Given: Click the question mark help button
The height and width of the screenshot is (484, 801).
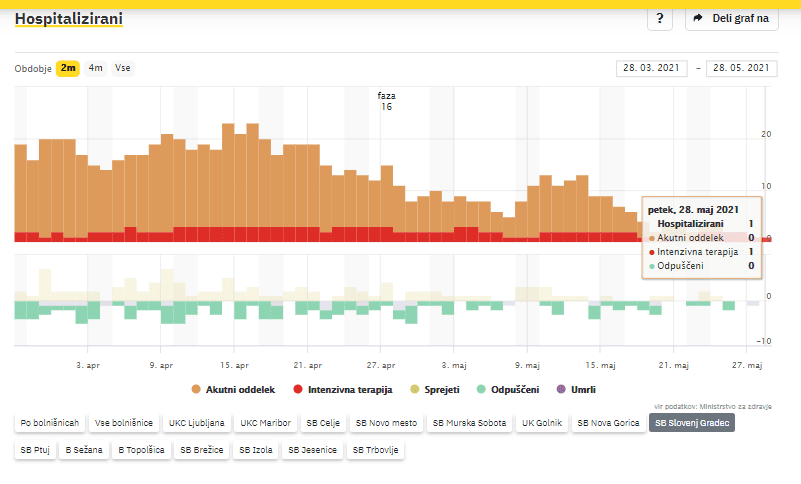Looking at the screenshot, I should point(660,18).
